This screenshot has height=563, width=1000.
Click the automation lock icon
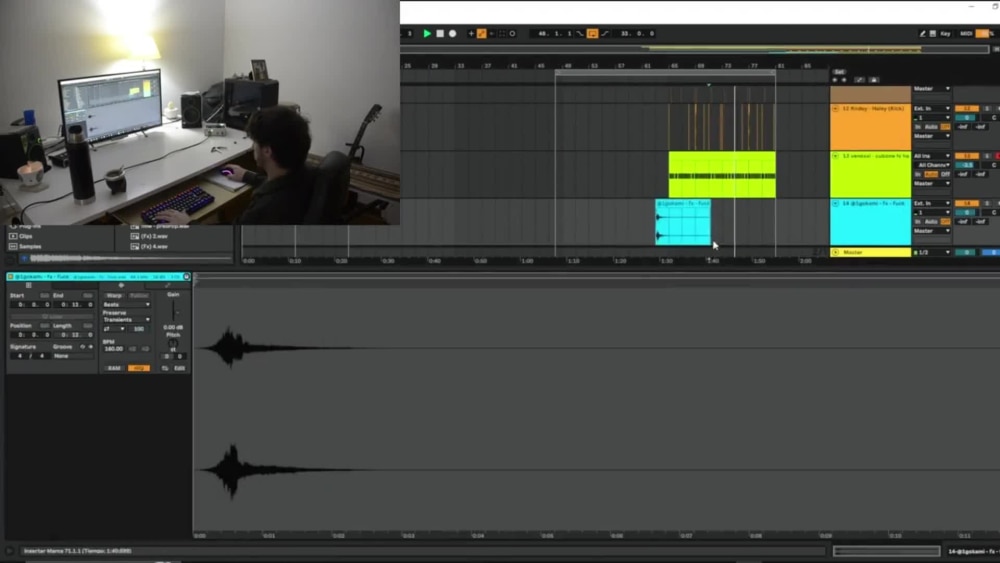coord(874,80)
